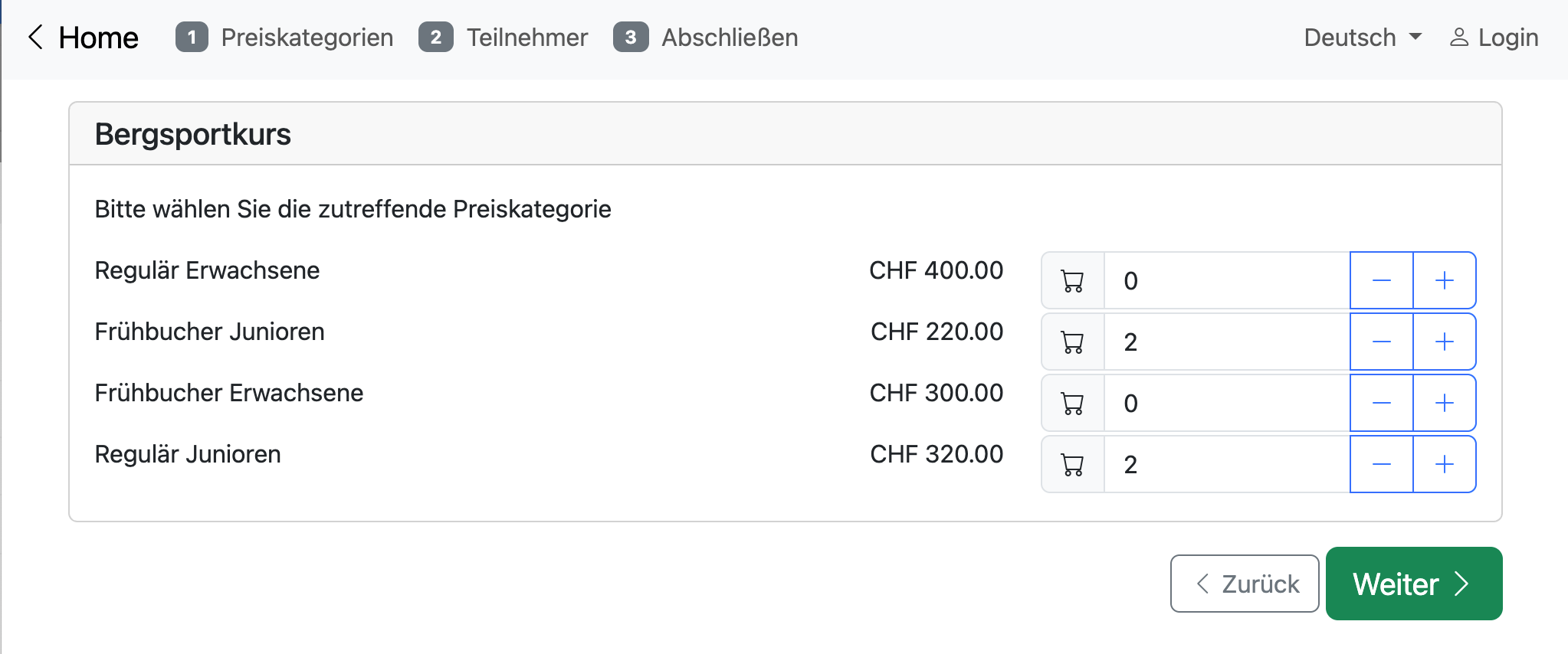The width and height of the screenshot is (1568, 654).
Task: Increase Regulär Erwachsene quantity with plus
Action: [x=1444, y=280]
